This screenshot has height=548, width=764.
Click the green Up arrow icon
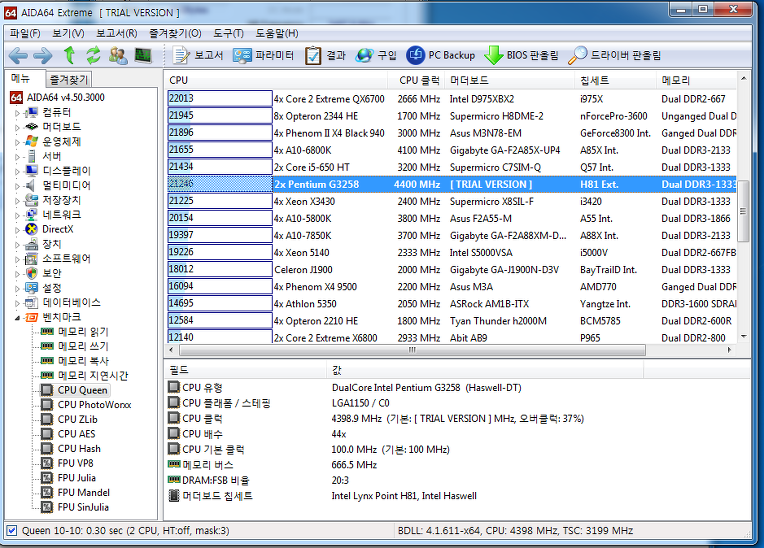[x=69, y=55]
